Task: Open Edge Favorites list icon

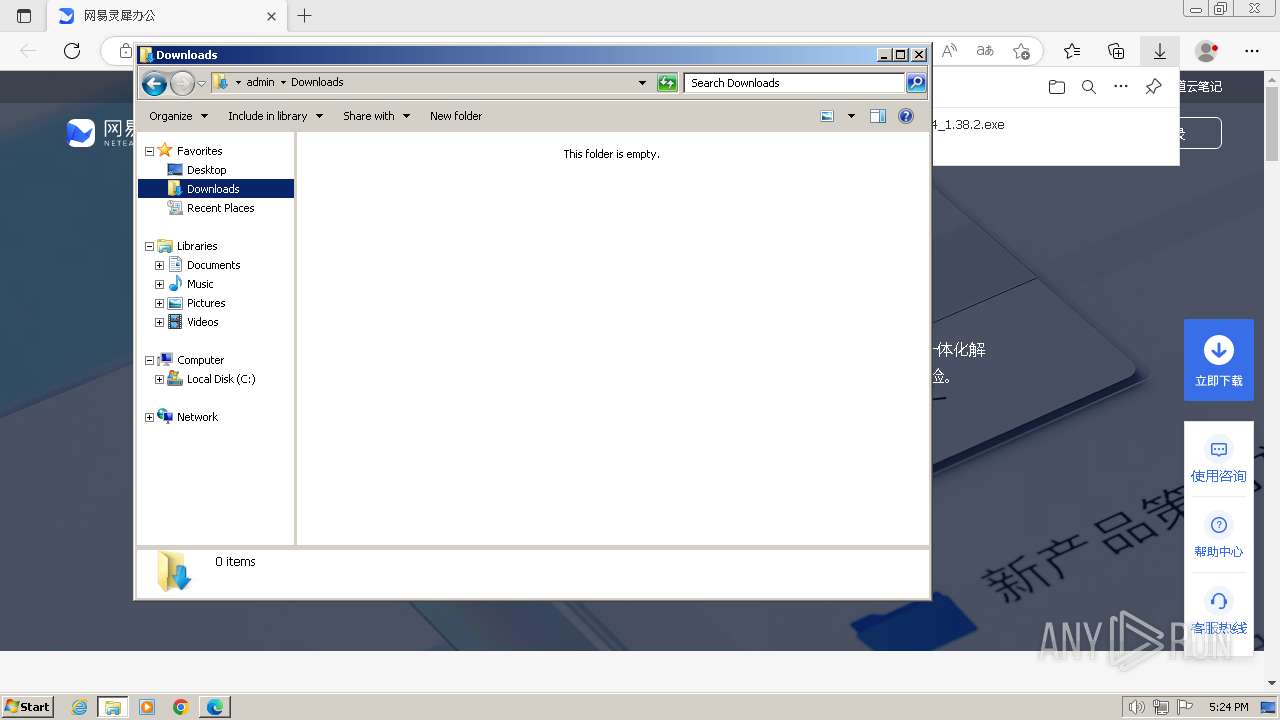Action: click(1072, 51)
